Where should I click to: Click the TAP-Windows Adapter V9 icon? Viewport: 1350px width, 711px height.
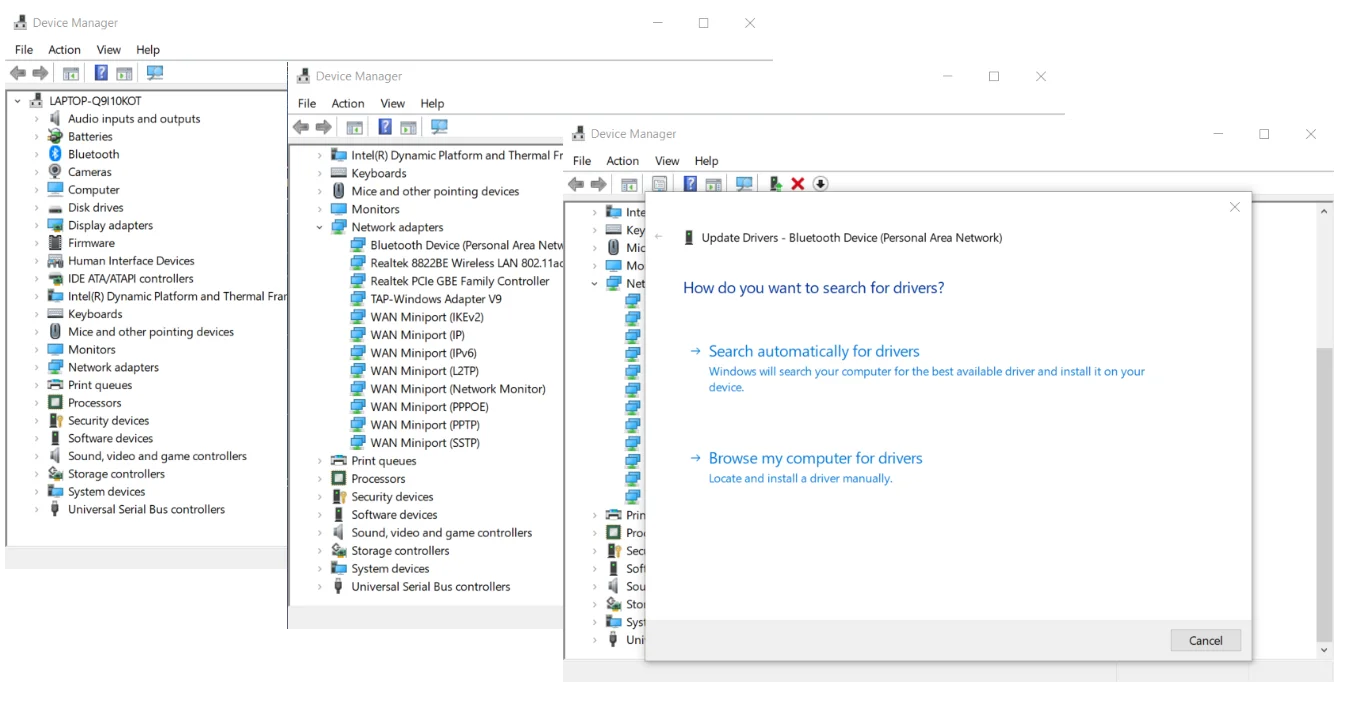[358, 299]
